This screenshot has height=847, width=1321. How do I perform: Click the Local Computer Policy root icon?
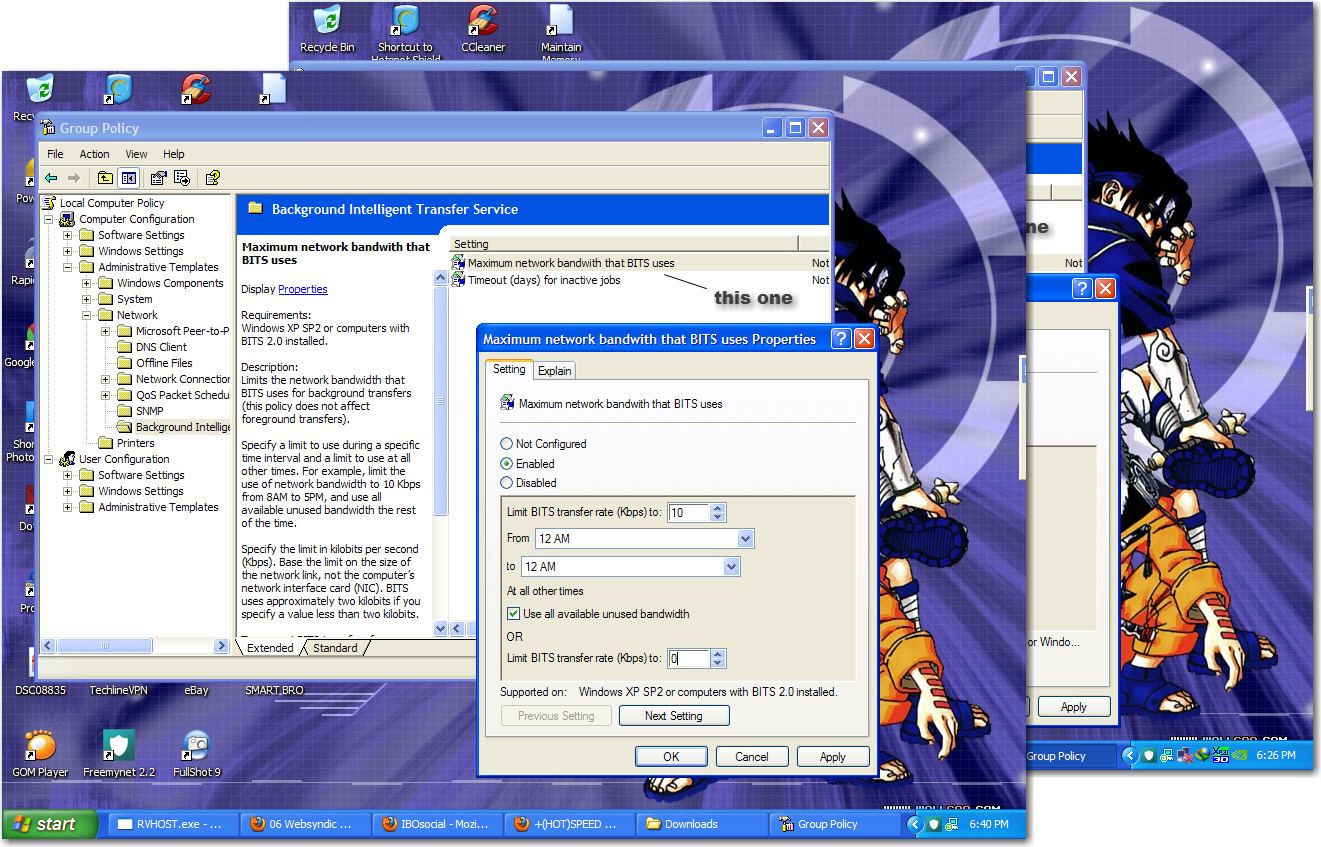49,203
